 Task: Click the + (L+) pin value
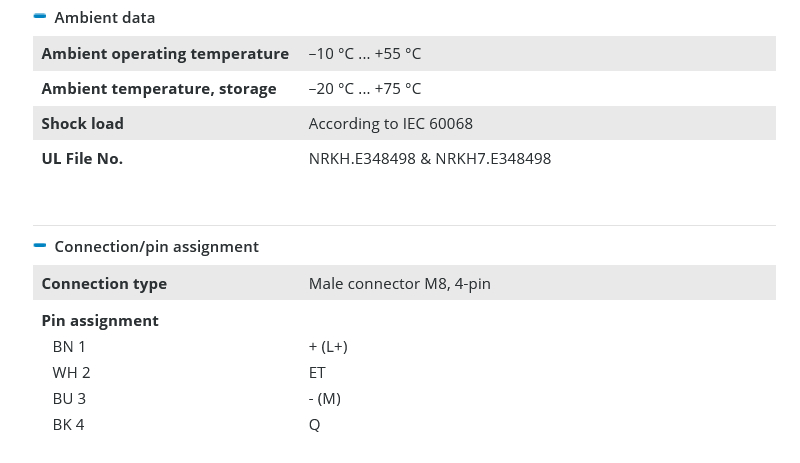pos(328,347)
